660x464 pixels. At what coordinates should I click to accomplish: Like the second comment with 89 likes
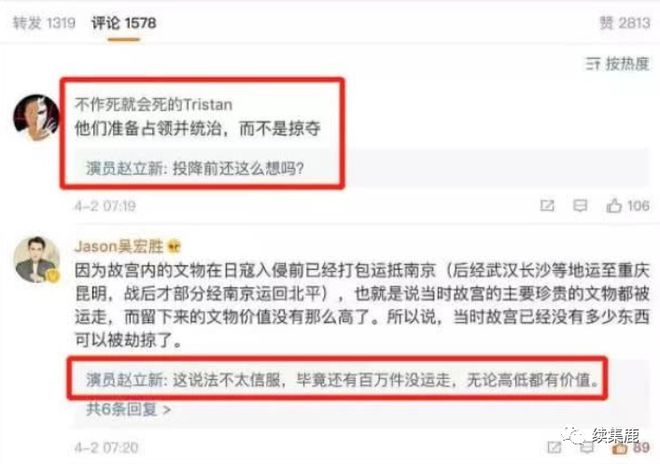coord(631,448)
